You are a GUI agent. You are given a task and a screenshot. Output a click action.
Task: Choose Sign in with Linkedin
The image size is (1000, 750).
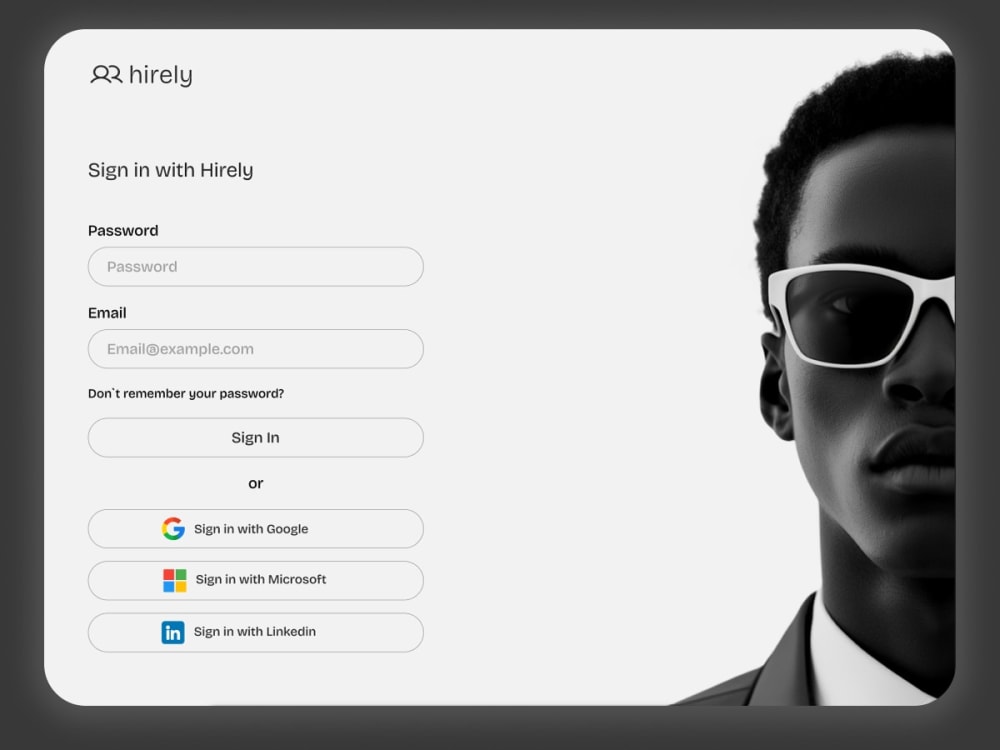tap(256, 633)
